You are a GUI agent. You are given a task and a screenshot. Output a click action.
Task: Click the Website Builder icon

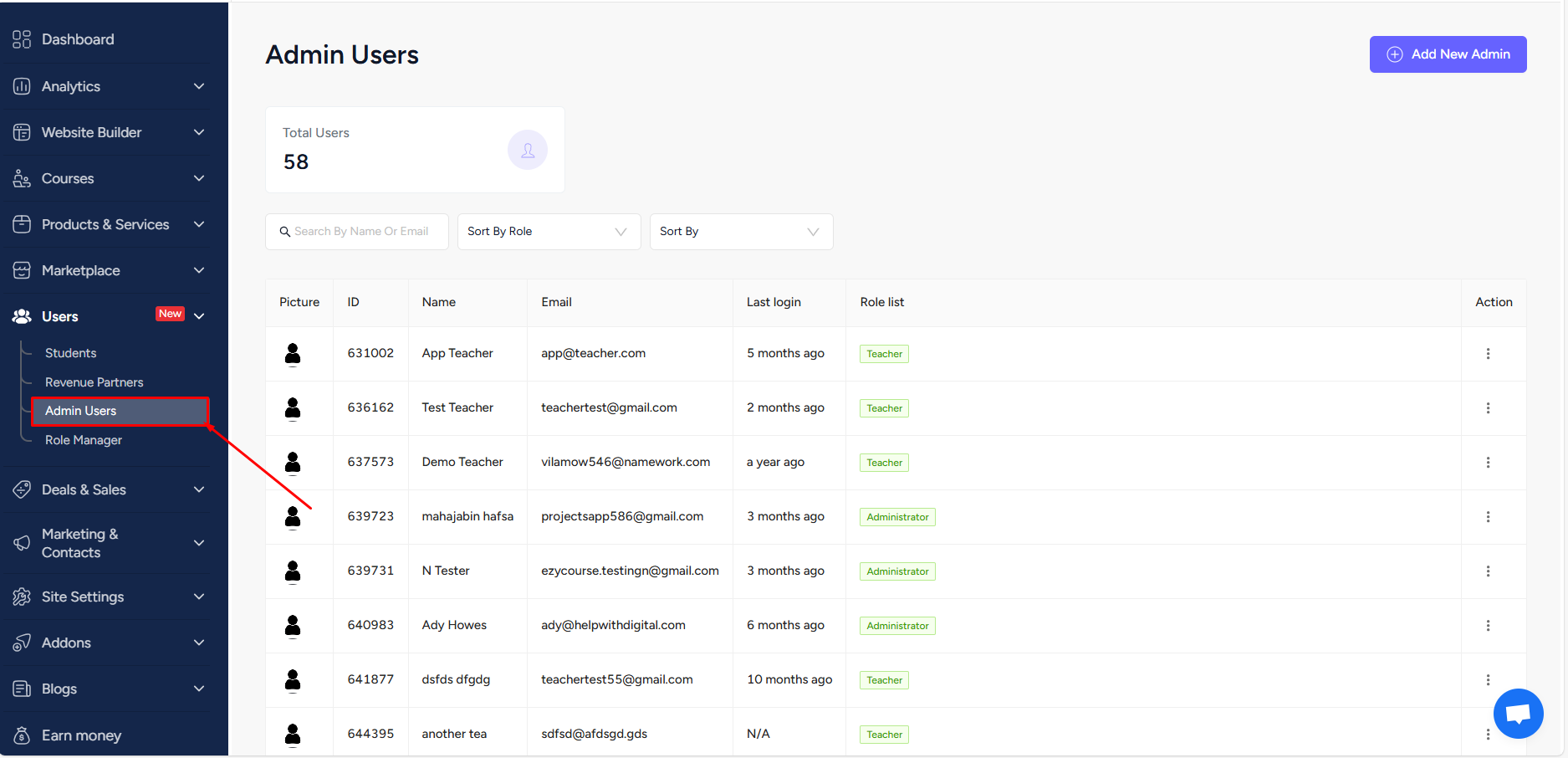pyautogui.click(x=22, y=132)
